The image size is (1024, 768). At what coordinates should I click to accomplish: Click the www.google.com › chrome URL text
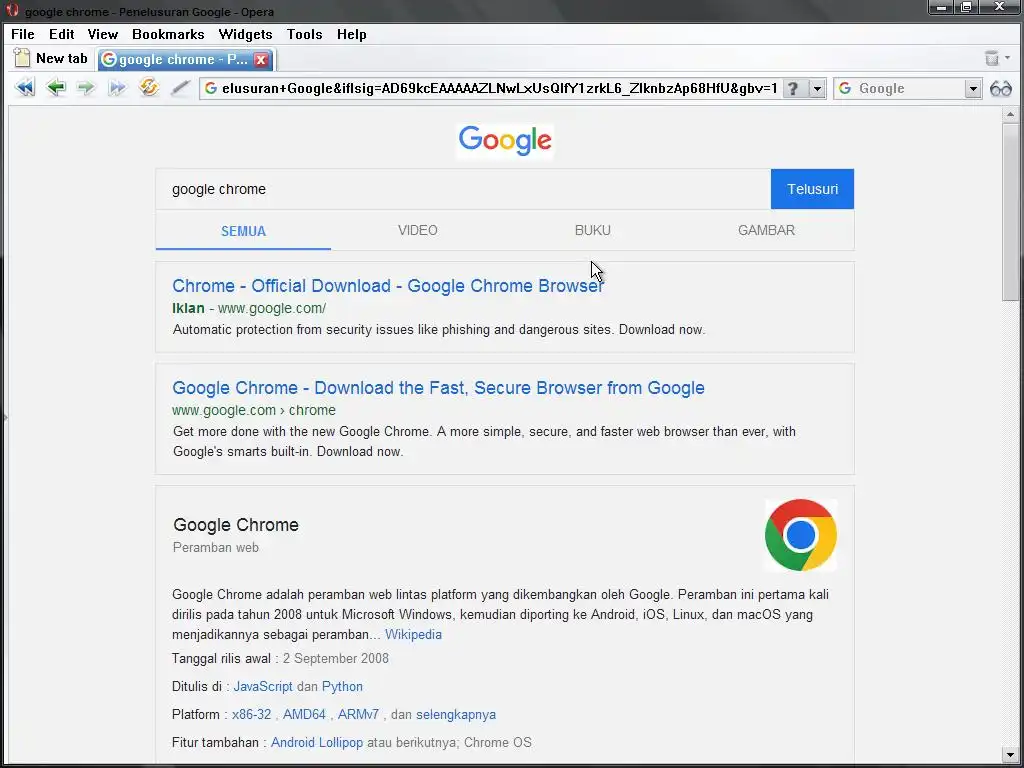(254, 410)
